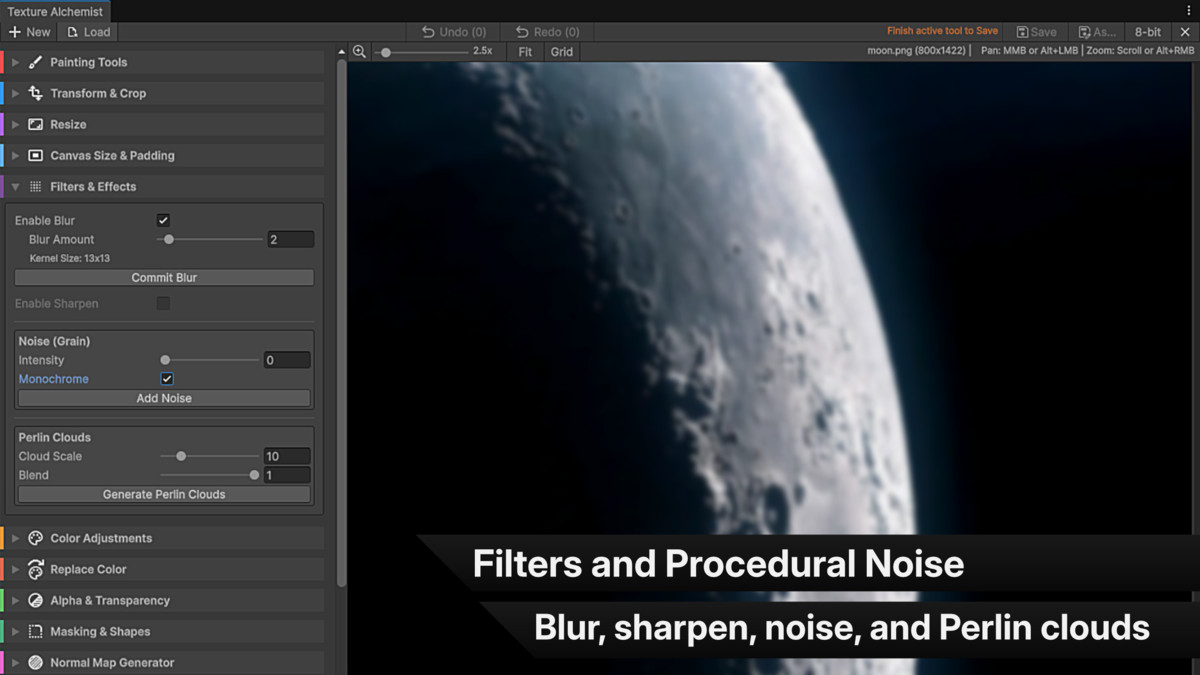The image size is (1200, 675).
Task: Expand the Canvas Size & Padding arrow
Action: tap(15, 155)
